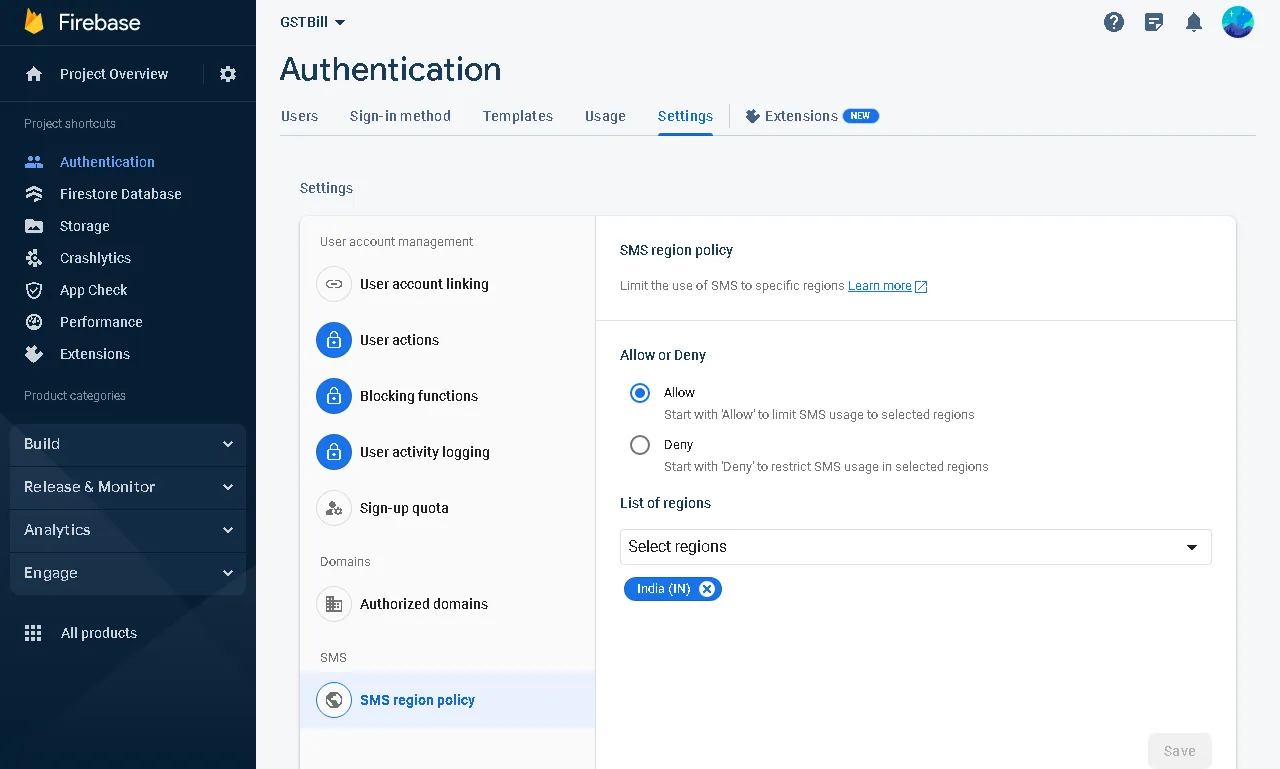The width and height of the screenshot is (1280, 769).
Task: Open the notifications bell
Action: (1194, 22)
